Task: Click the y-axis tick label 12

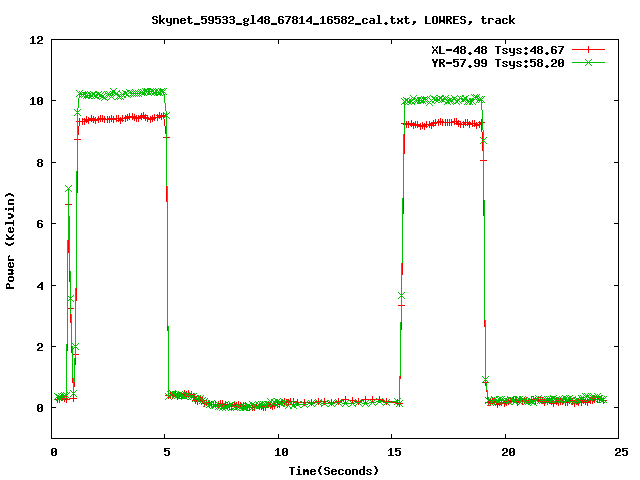Action: [36, 40]
